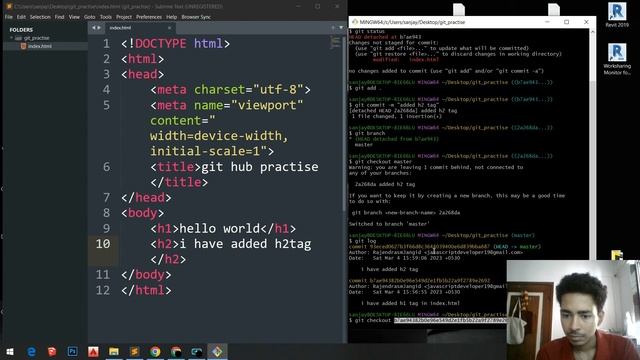Click the DOCTYPE declaration on line 1
Viewport: 640px width, 360px height.
[176, 43]
